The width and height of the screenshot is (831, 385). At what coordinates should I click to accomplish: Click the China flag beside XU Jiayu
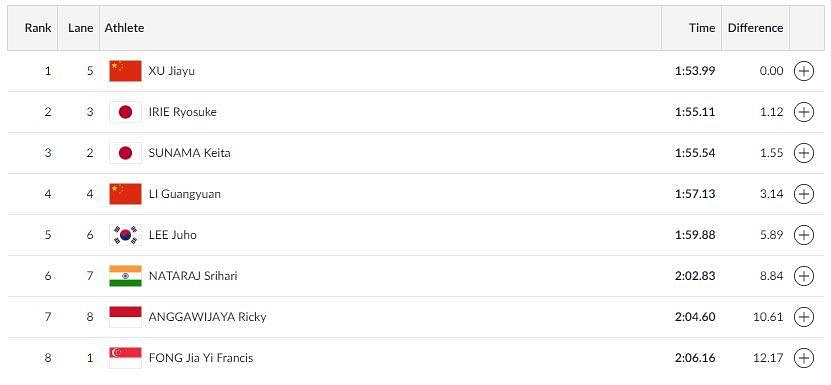point(126,71)
